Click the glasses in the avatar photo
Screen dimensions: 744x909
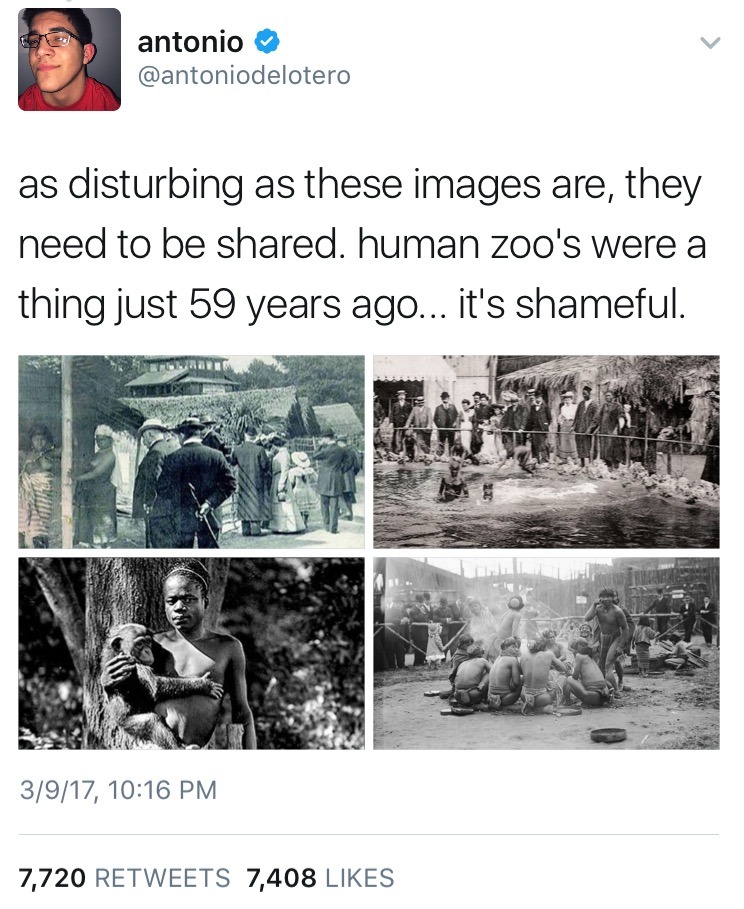coord(51,39)
